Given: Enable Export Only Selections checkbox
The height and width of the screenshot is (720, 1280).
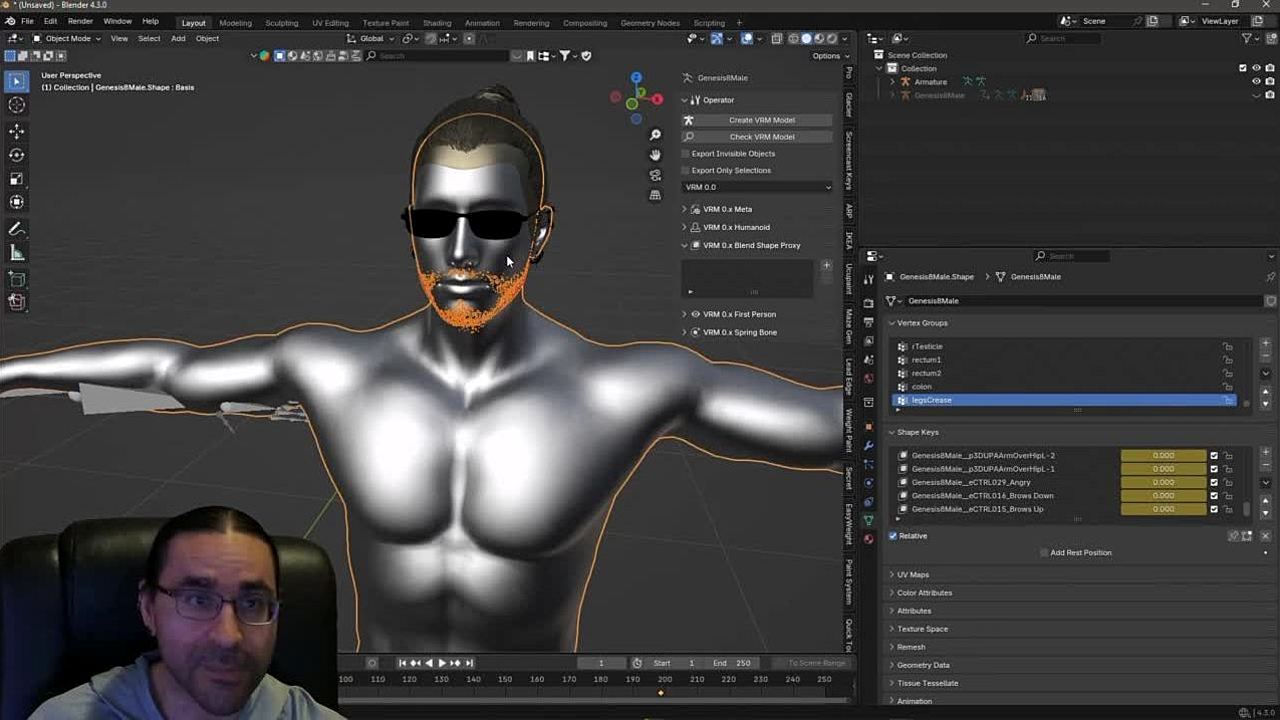Looking at the screenshot, I should [x=685, y=171].
